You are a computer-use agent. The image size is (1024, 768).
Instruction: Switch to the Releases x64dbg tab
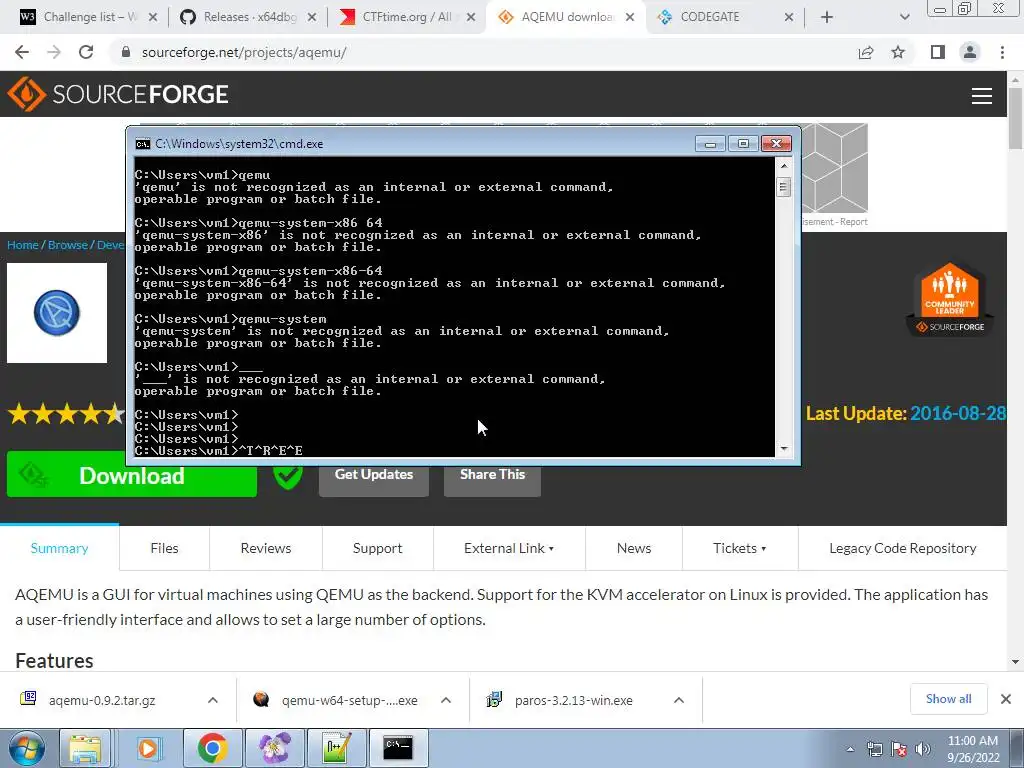click(249, 17)
